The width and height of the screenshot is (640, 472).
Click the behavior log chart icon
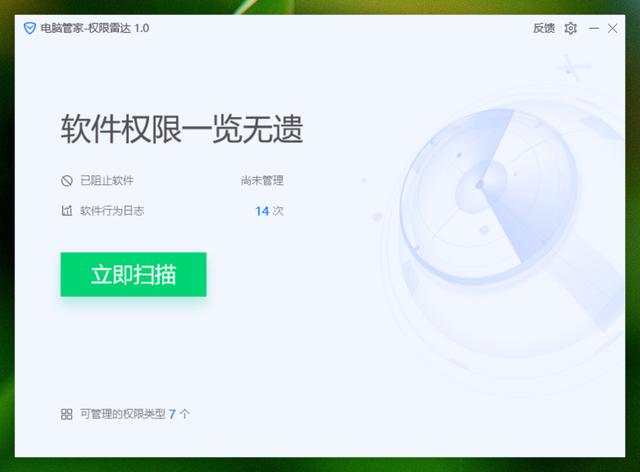point(67,211)
